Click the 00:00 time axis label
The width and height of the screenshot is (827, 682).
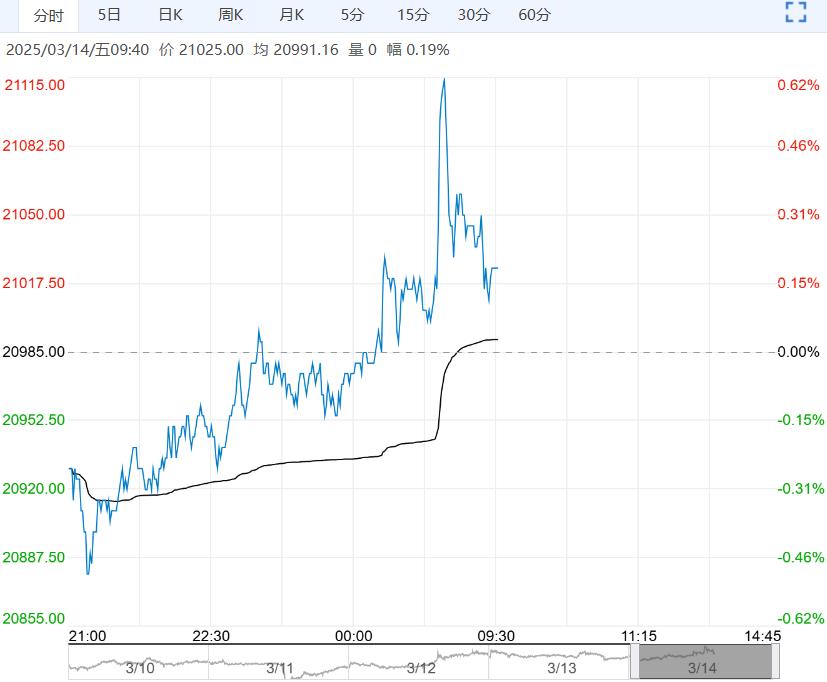353,636
